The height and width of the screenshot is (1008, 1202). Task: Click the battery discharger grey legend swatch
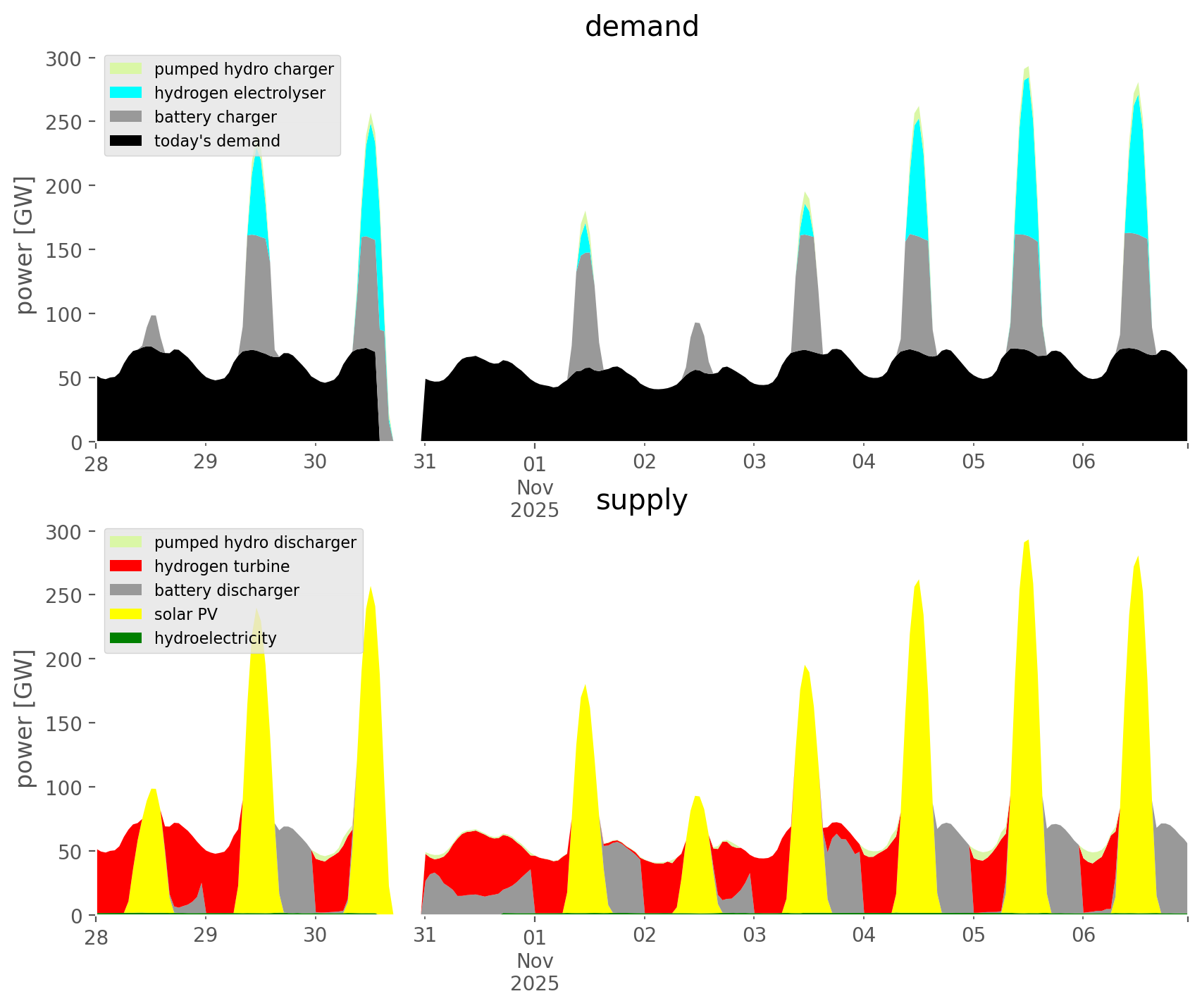pyautogui.click(x=126, y=590)
